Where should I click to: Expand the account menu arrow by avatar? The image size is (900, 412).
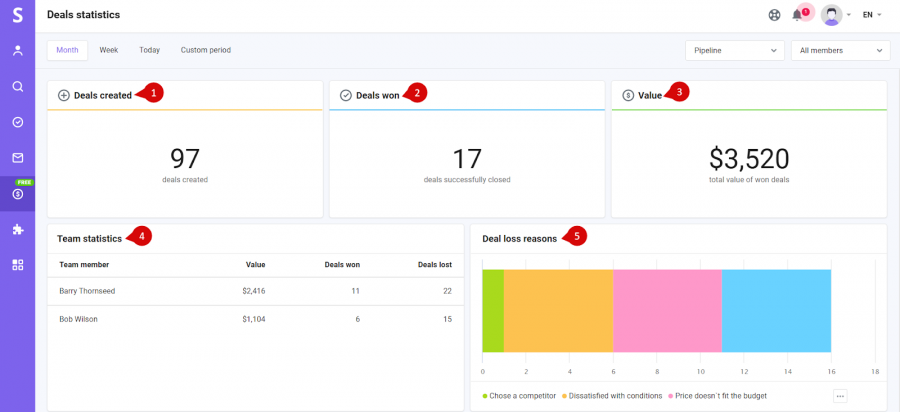click(848, 15)
